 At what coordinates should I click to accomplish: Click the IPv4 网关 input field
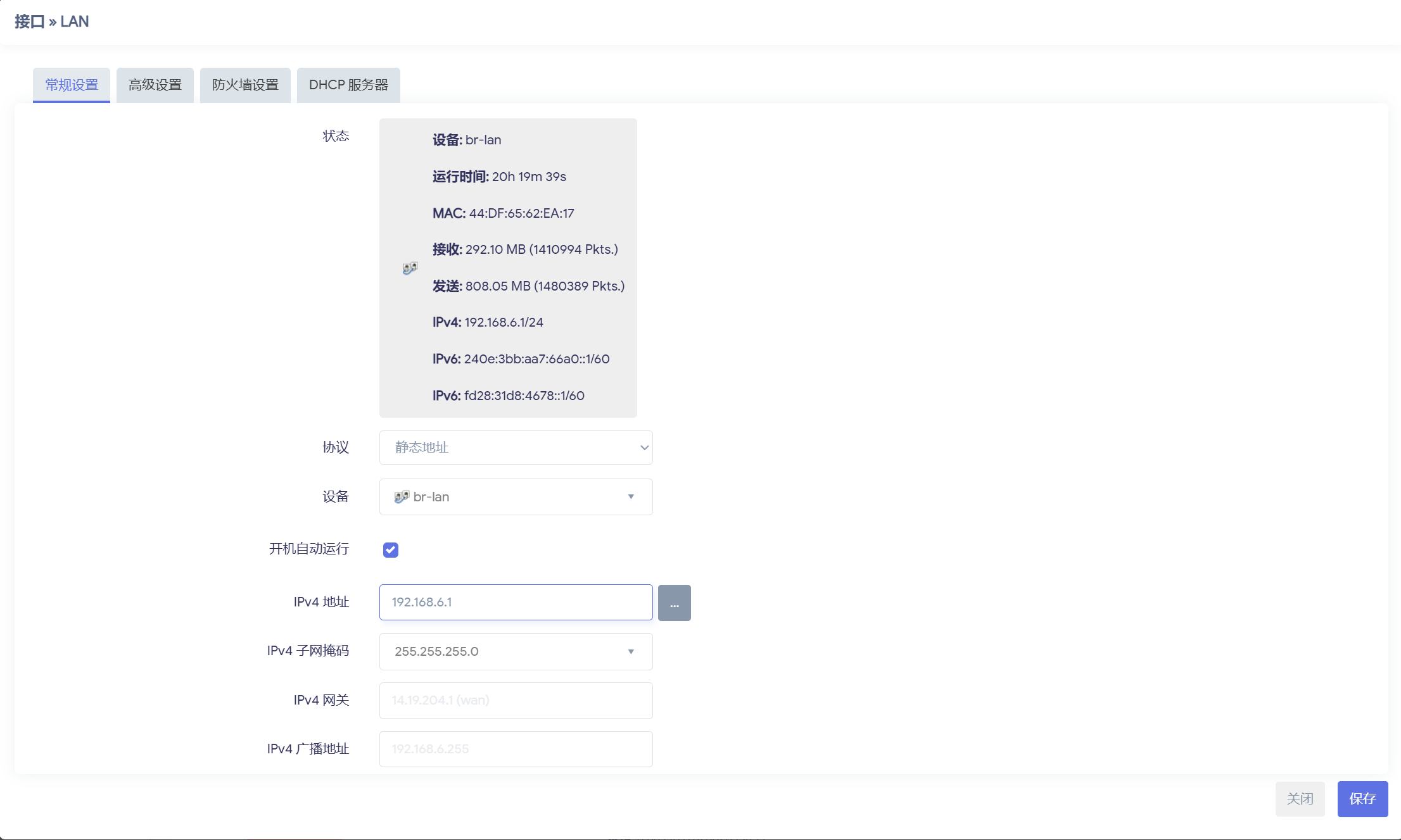(x=516, y=700)
